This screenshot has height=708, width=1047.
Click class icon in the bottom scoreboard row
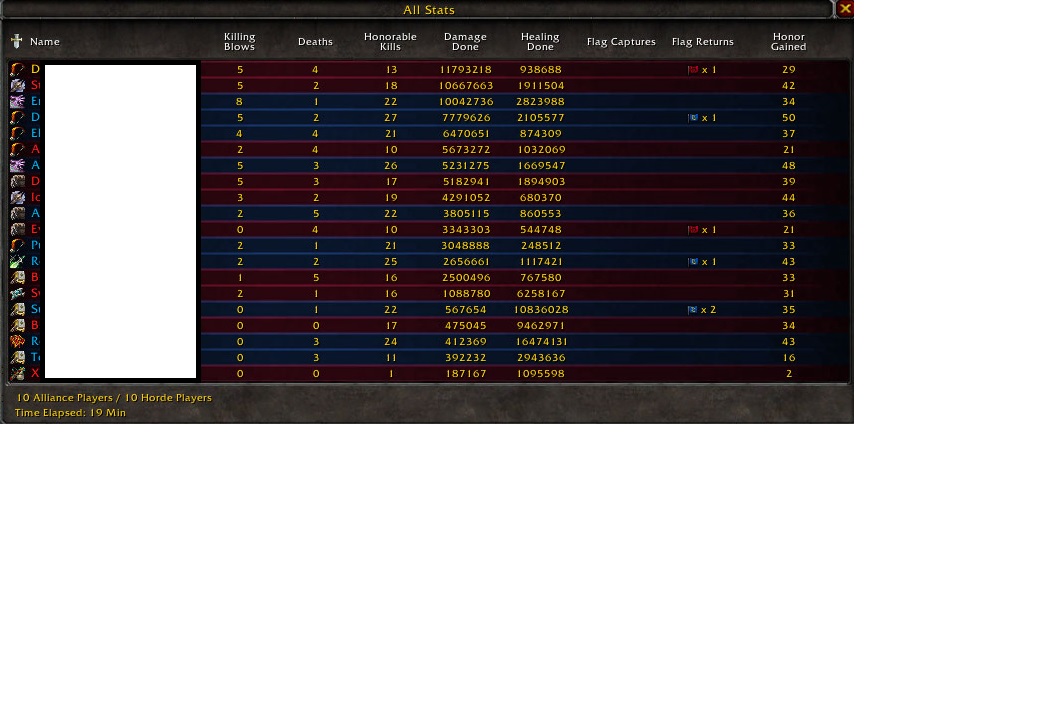click(x=18, y=374)
